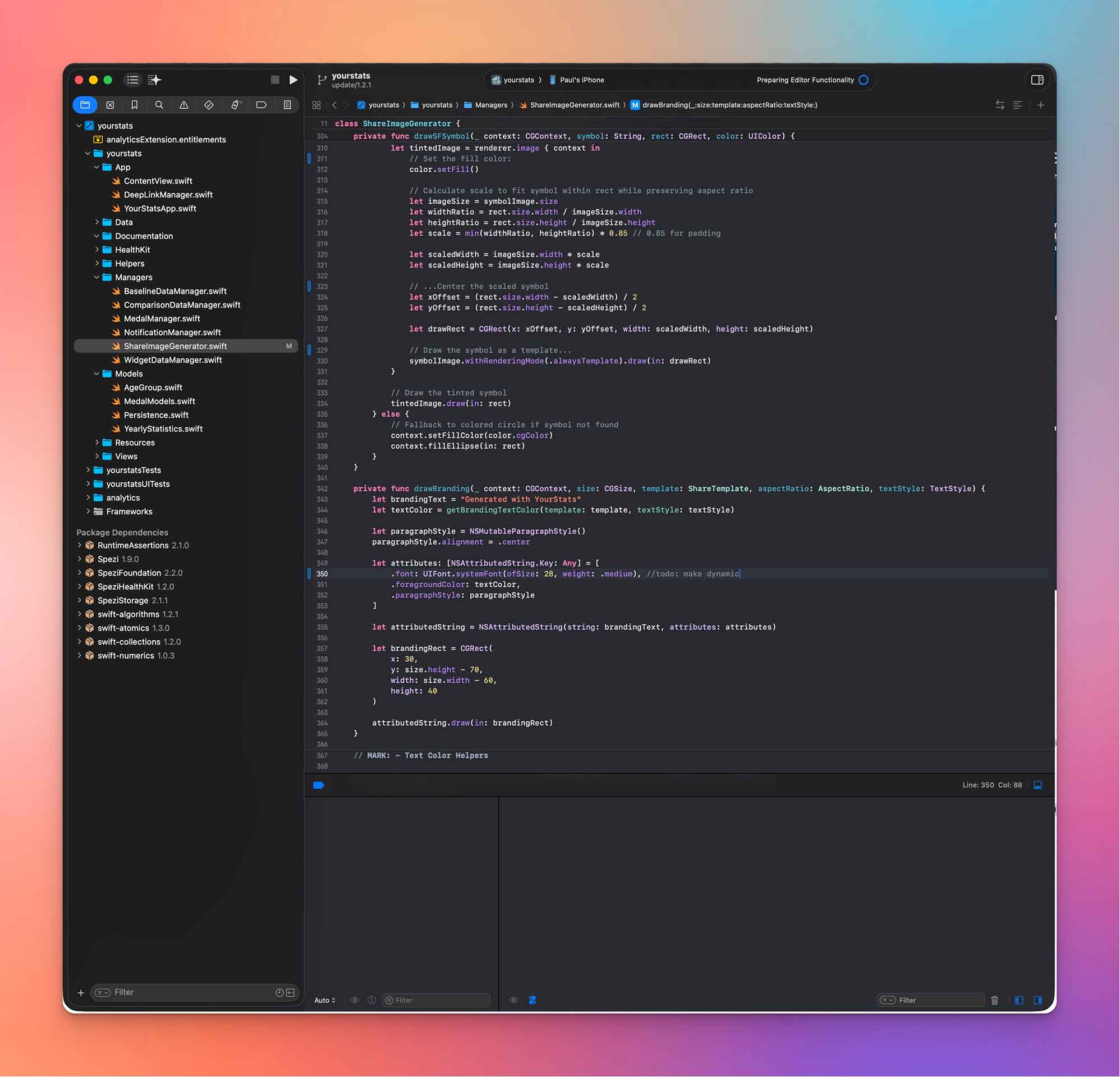Click the trash icon to clear console

pyautogui.click(x=994, y=1001)
